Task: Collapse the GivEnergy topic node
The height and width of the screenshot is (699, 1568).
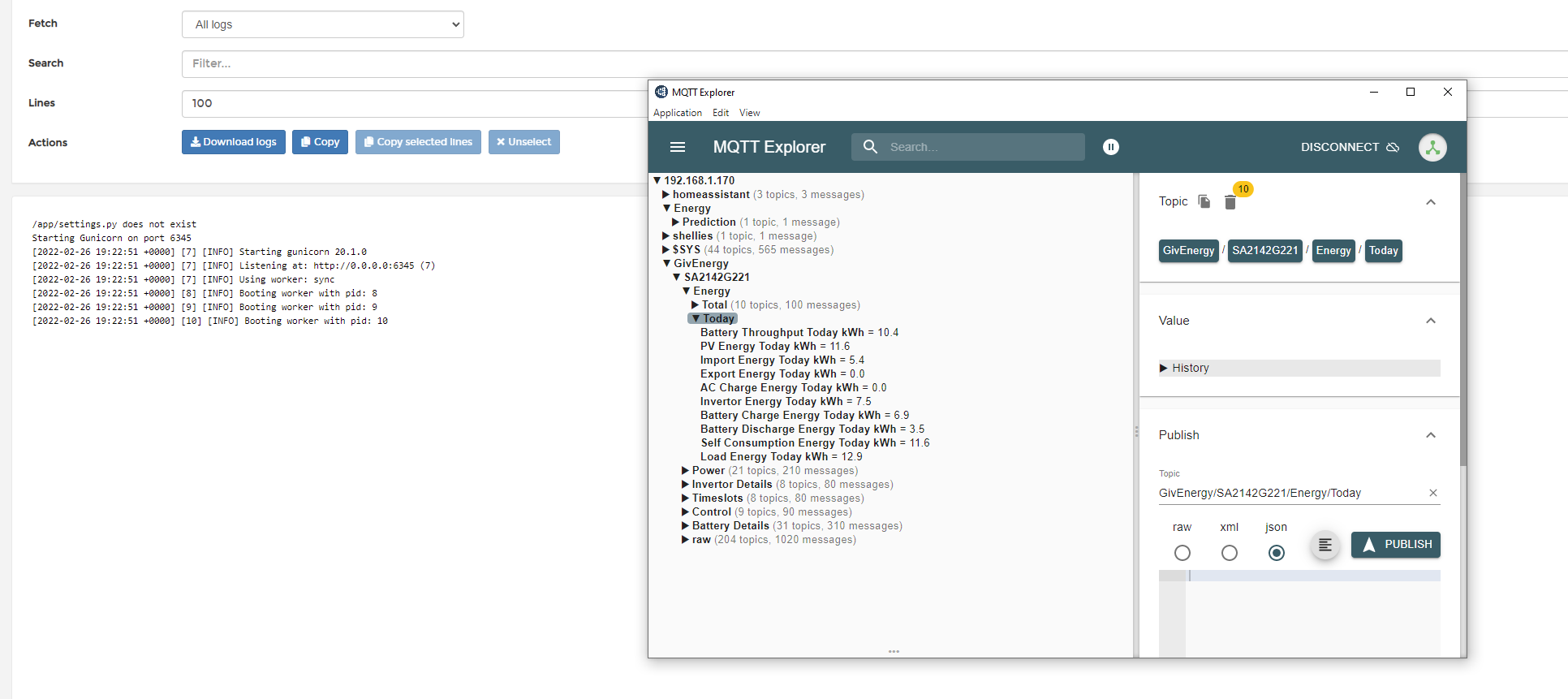Action: [x=667, y=264]
